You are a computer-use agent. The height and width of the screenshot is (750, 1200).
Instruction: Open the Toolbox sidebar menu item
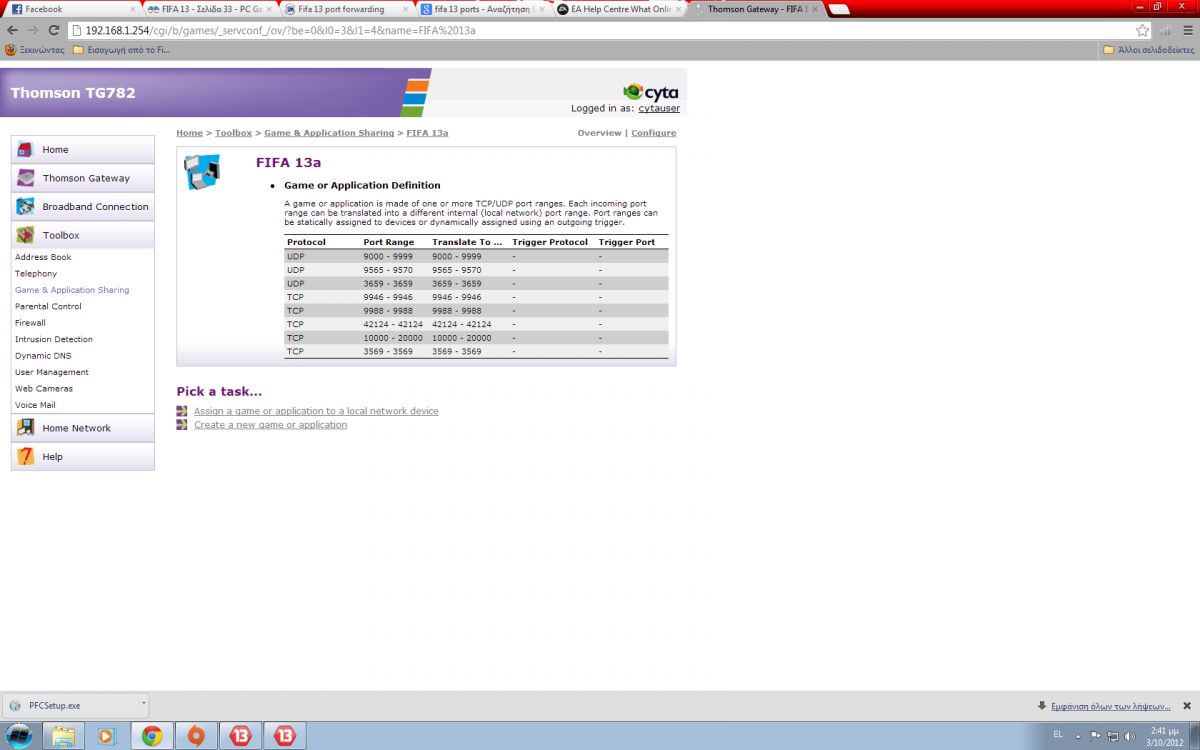point(83,235)
